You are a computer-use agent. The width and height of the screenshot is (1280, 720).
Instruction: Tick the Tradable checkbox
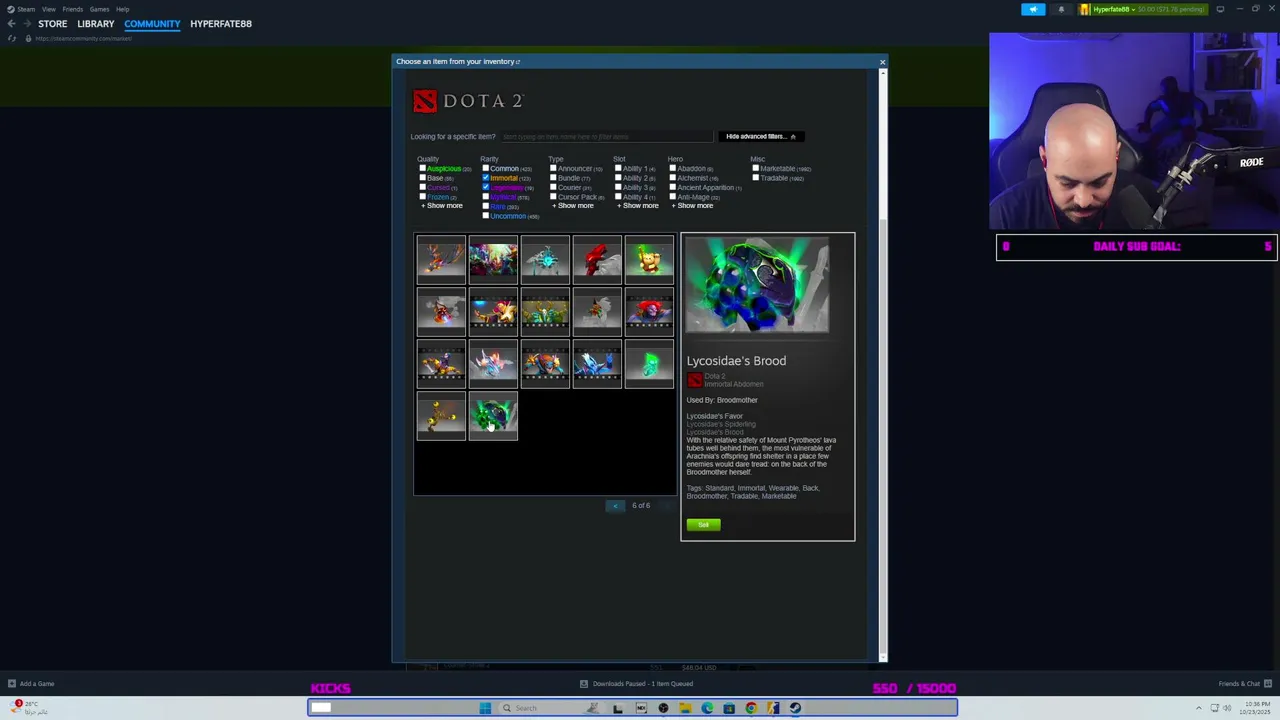(756, 178)
